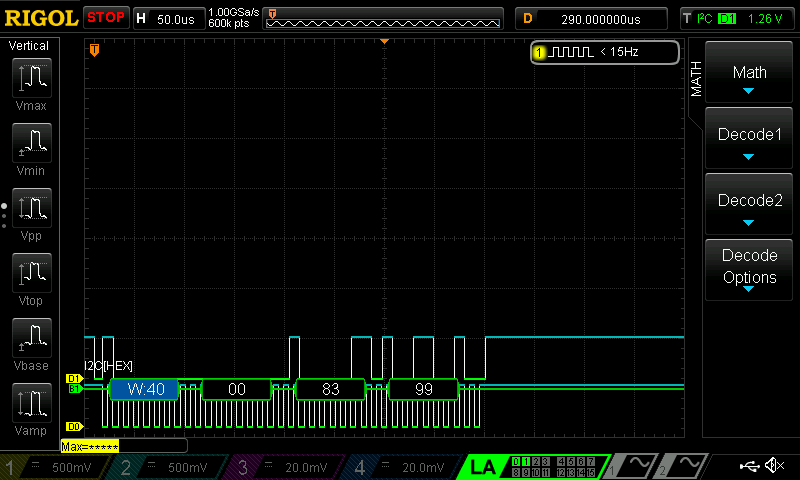Screen dimensions: 800x480
Task: Click the D0 digital channel label
Action: (74, 426)
